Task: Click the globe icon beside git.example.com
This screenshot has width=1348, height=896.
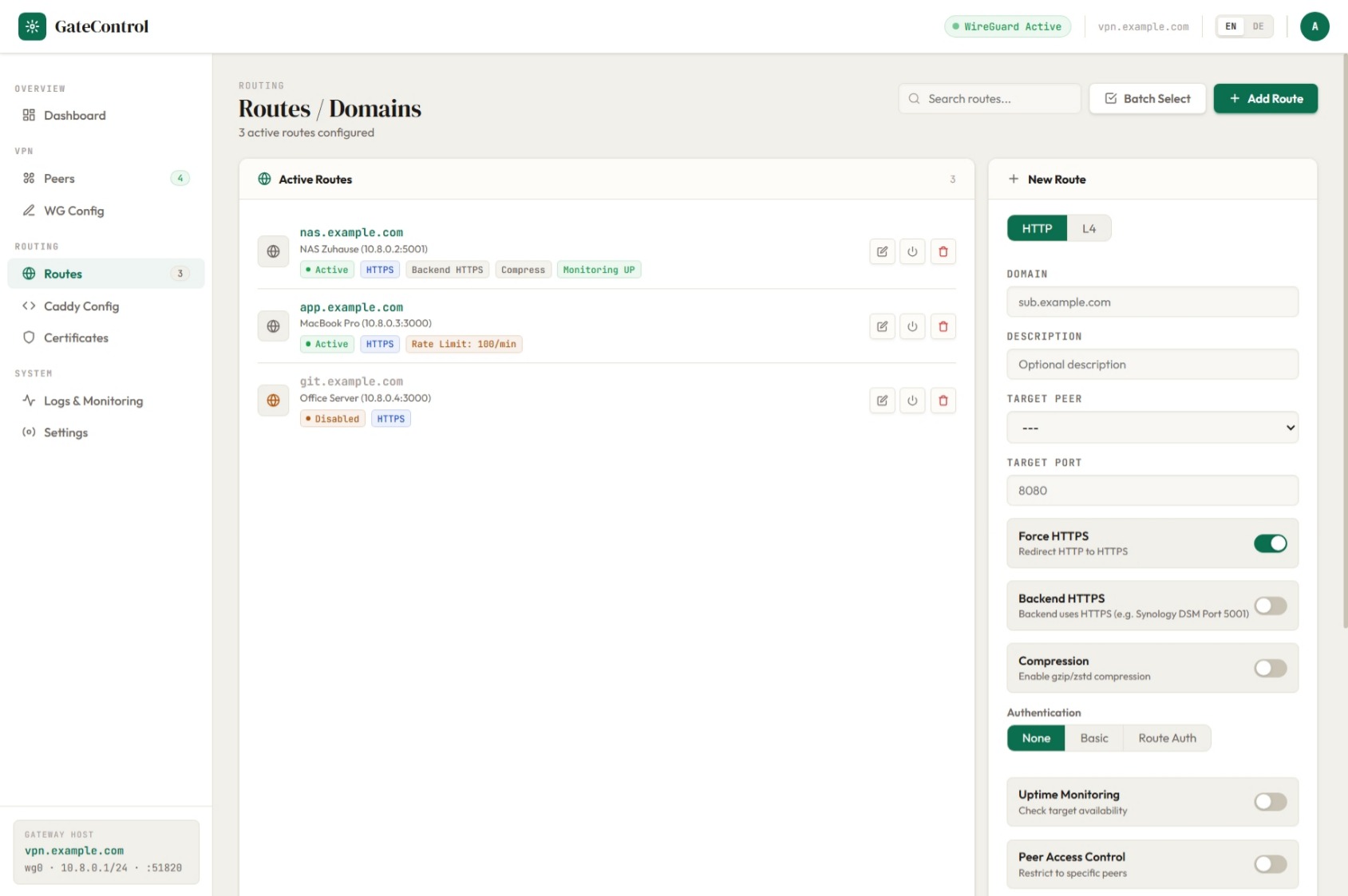Action: (x=273, y=401)
